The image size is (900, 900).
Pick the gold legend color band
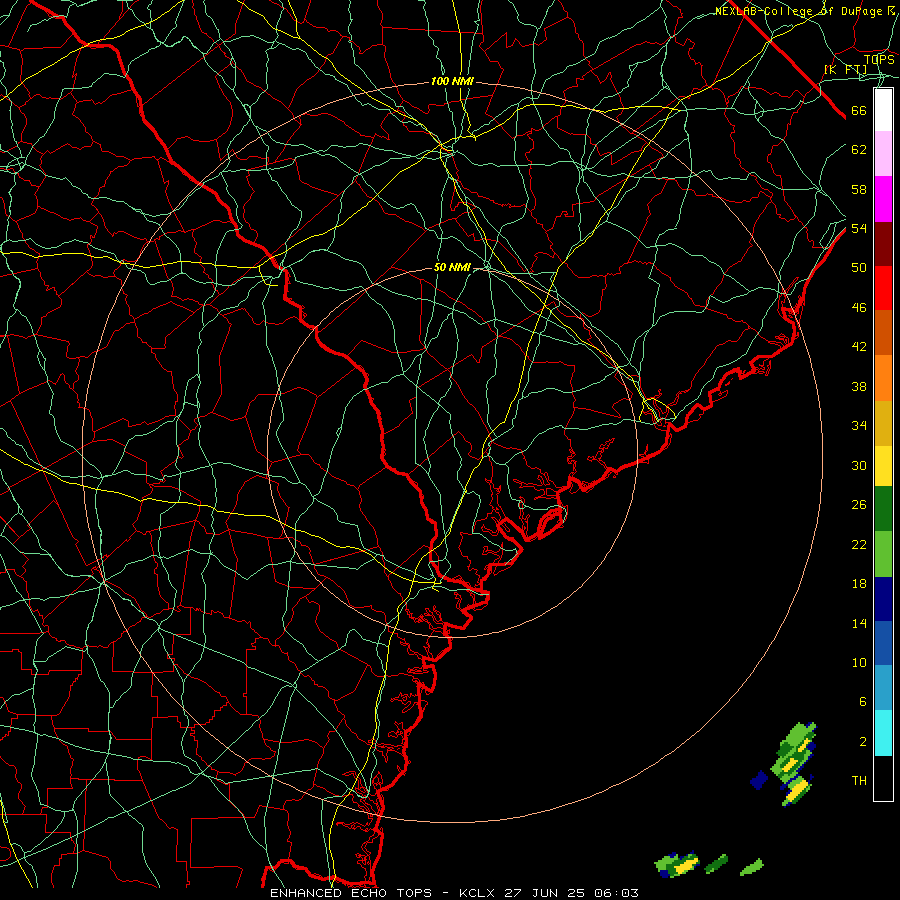point(883,423)
